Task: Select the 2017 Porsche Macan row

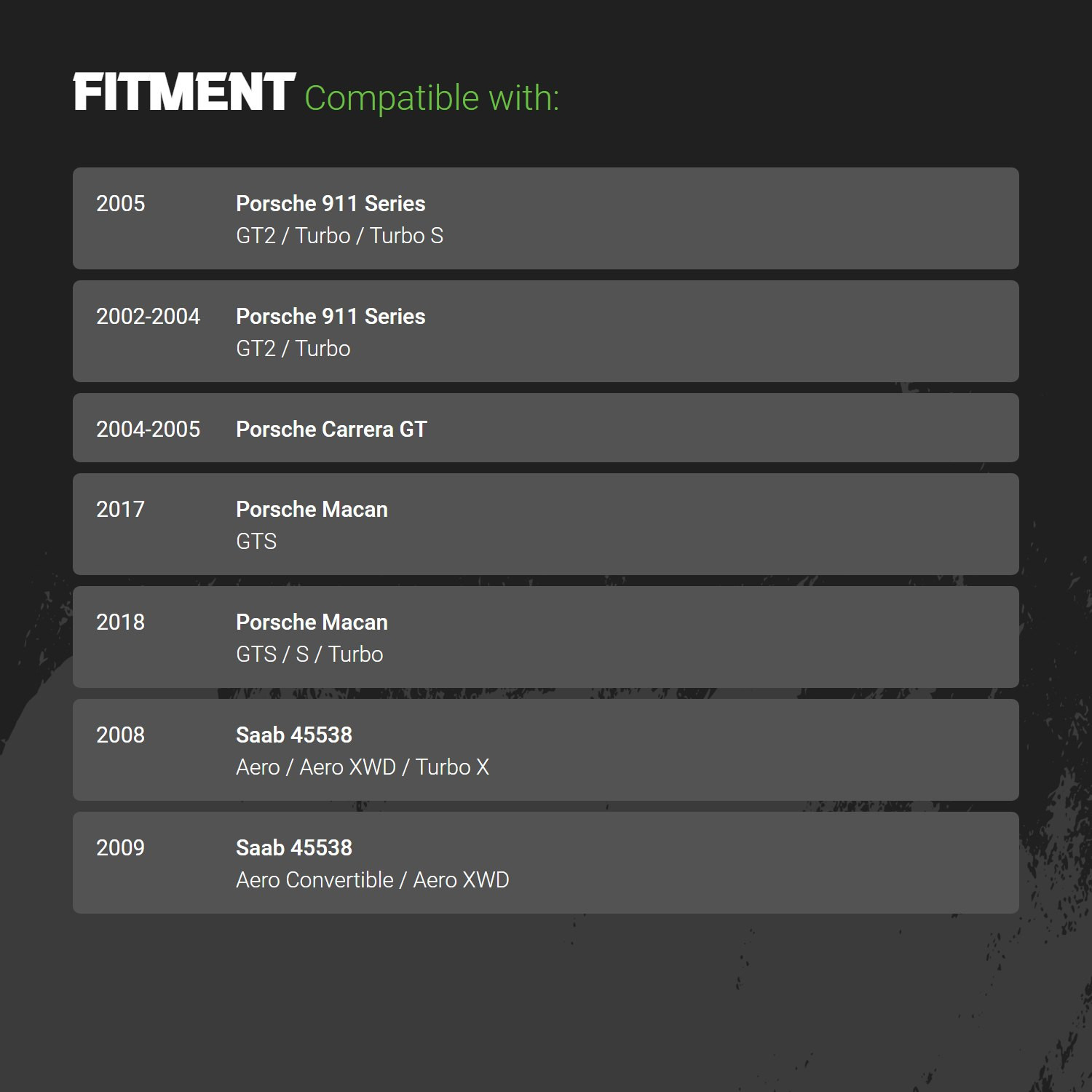Action: 546,524
